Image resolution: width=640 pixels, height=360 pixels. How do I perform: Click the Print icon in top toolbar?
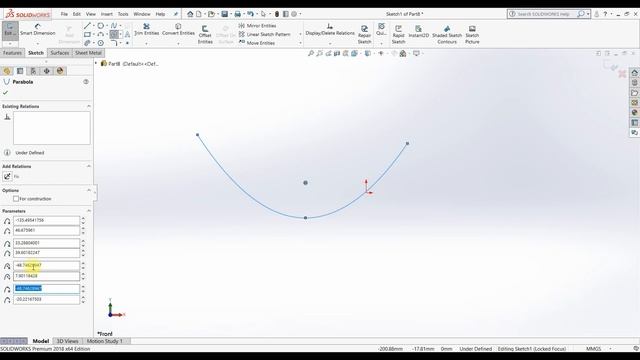pyautogui.click(x=238, y=14)
